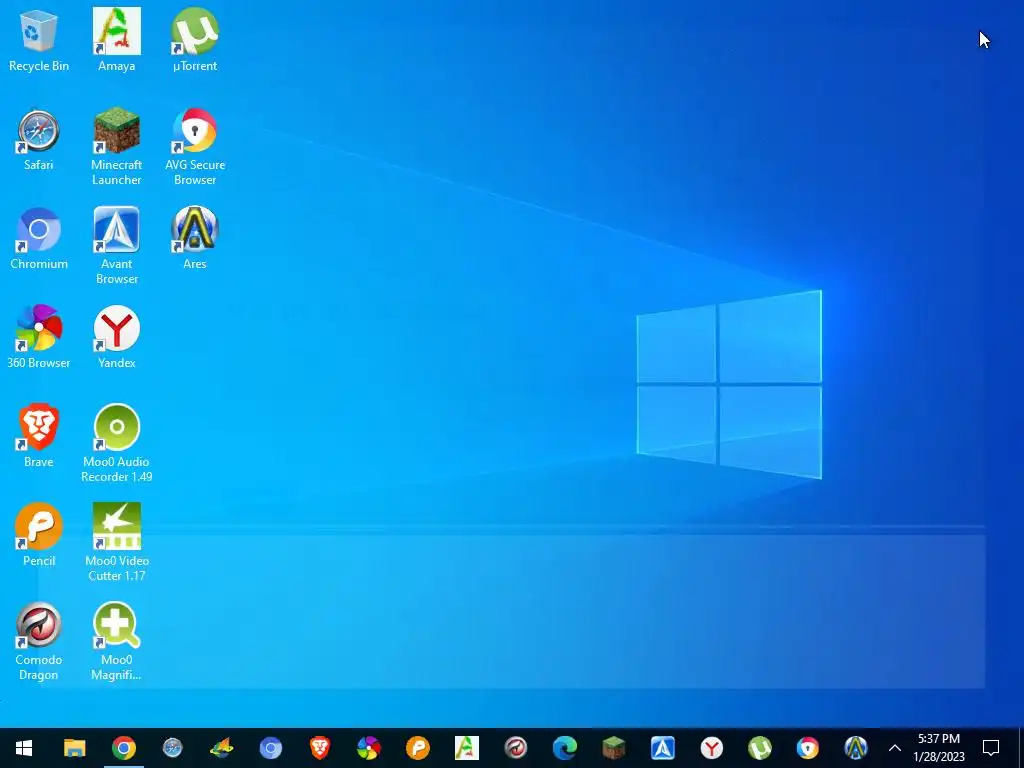1024x768 pixels.
Task: Click the Ares desktop shortcut
Action: (195, 239)
